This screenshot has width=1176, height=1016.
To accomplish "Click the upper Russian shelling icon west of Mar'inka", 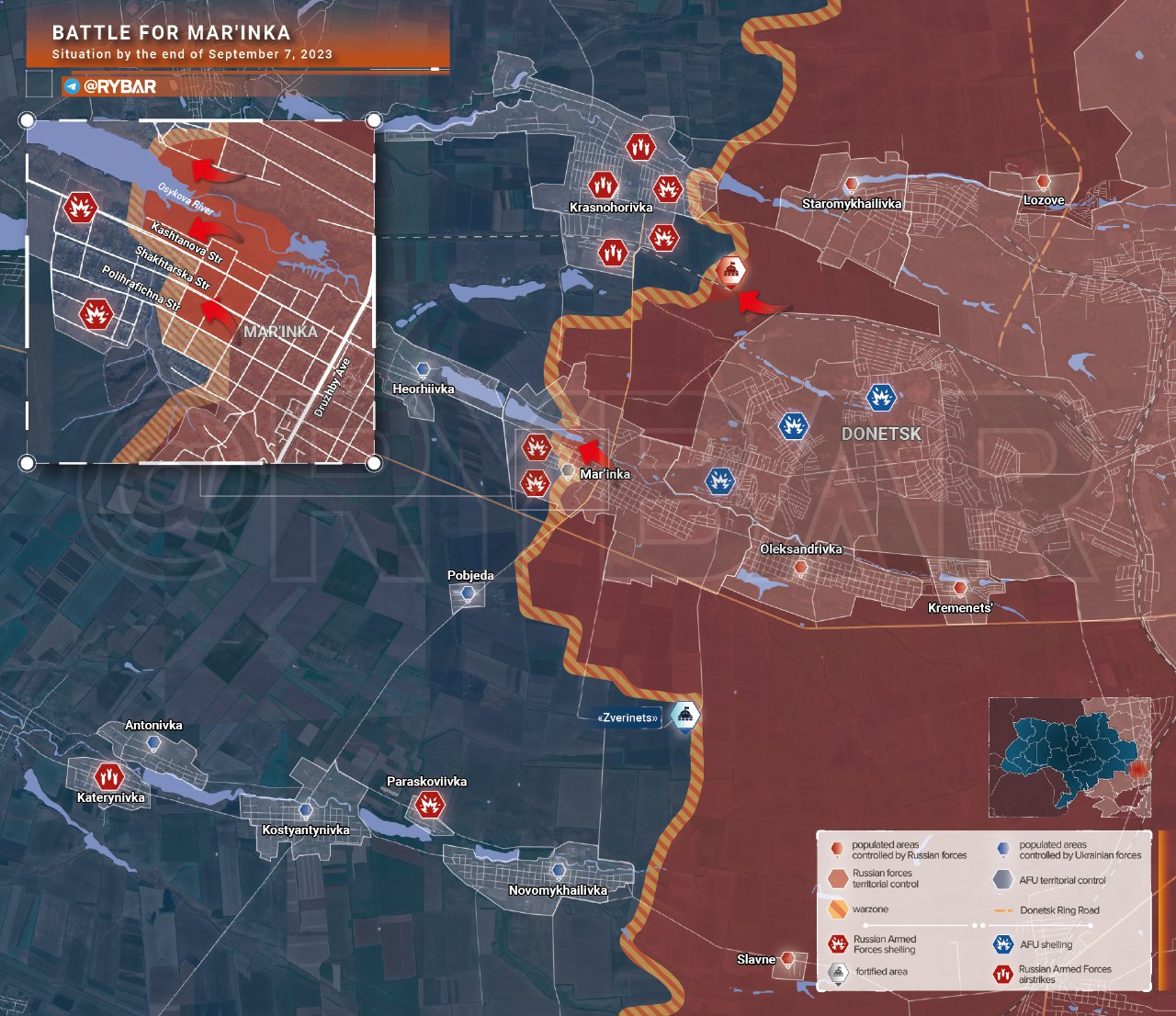I will pyautogui.click(x=537, y=448).
